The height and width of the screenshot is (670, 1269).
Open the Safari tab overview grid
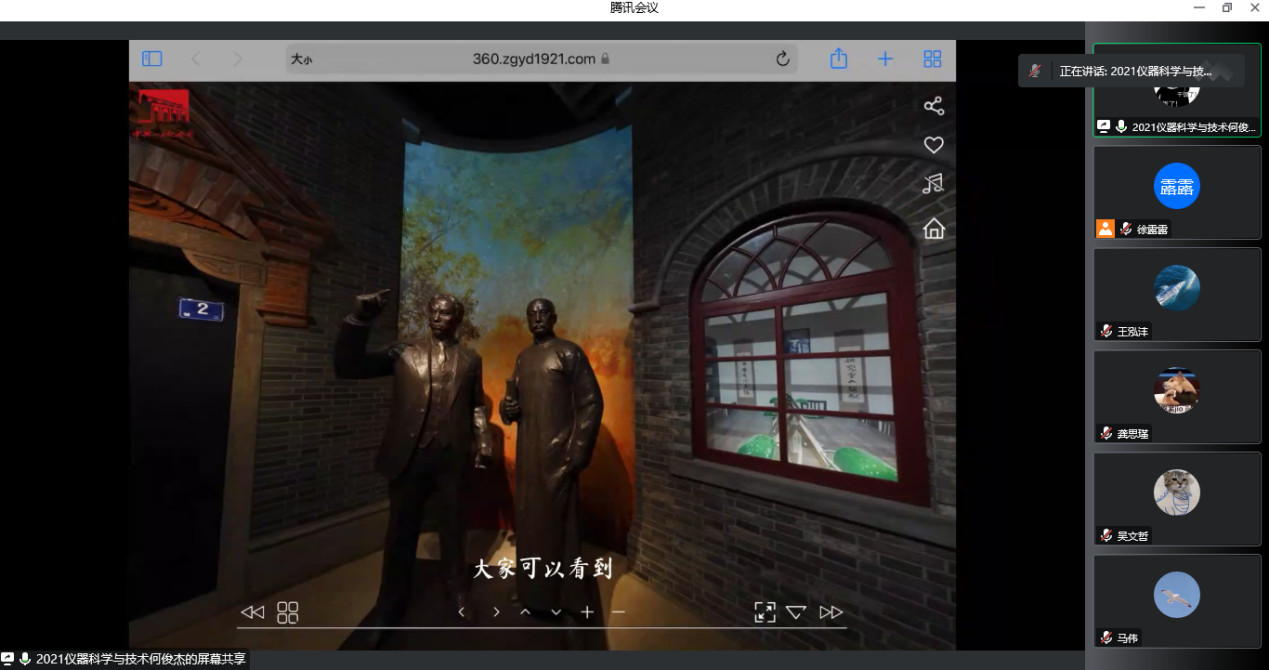click(x=932, y=59)
